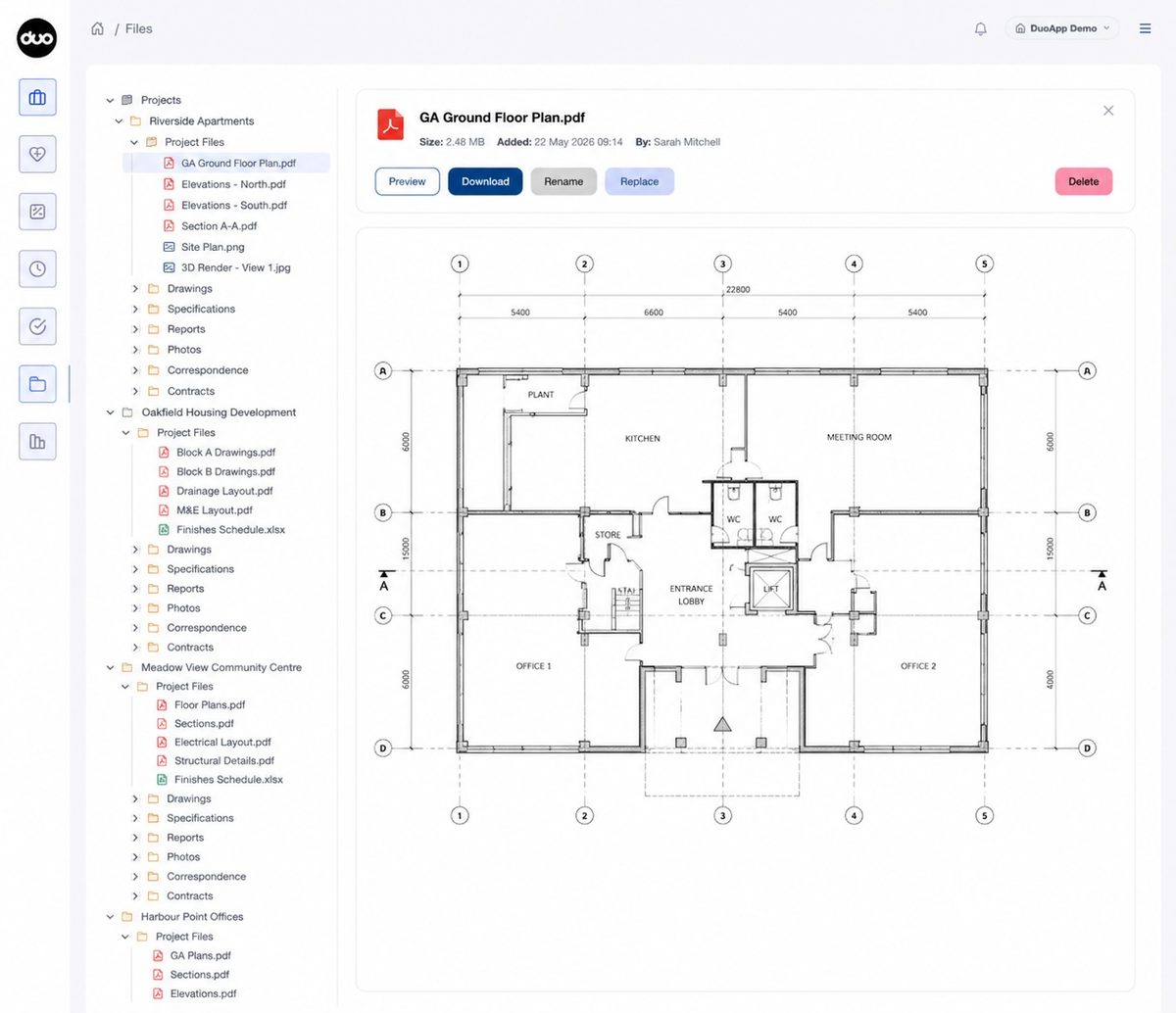Click the Preview button
This screenshot has width=1176, height=1013.
[x=407, y=181]
